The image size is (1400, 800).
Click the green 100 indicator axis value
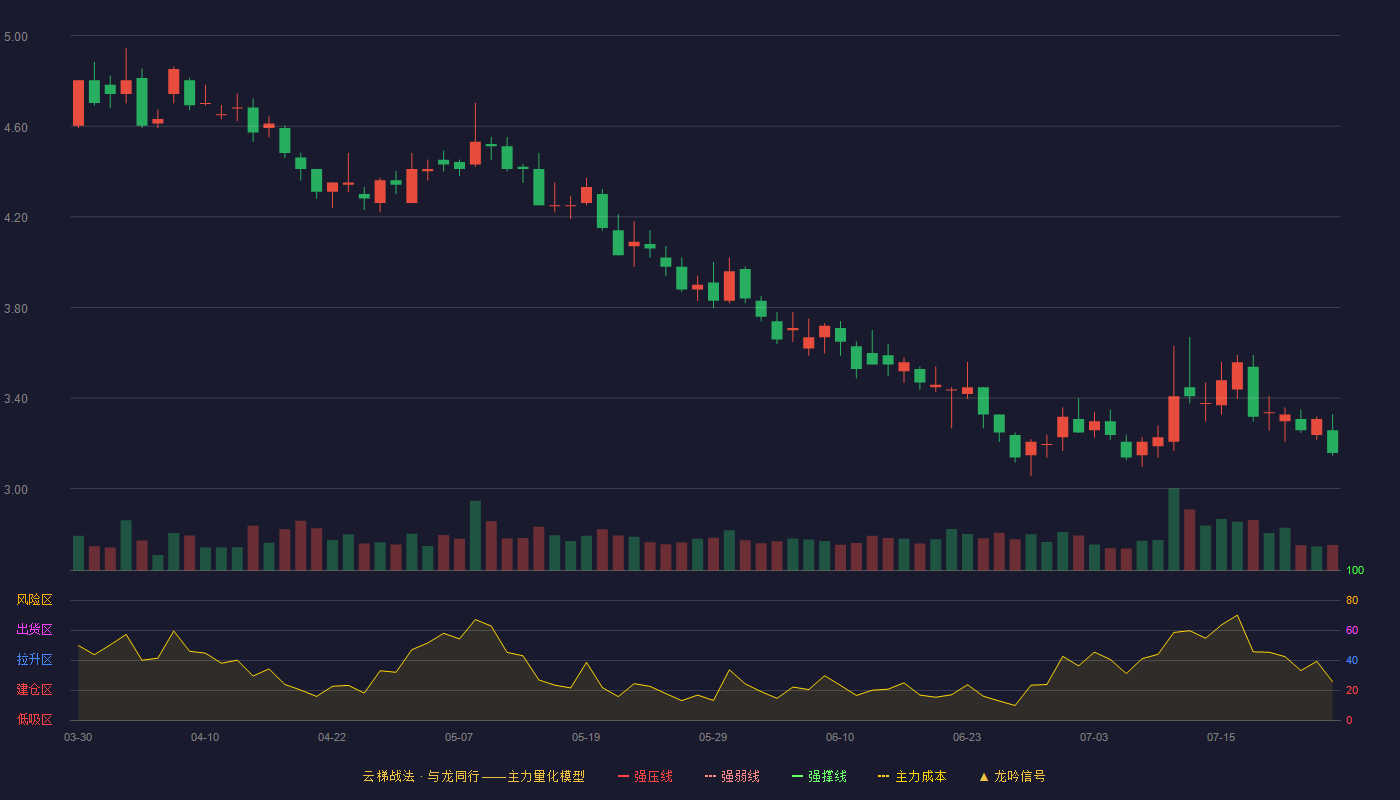tap(1355, 571)
